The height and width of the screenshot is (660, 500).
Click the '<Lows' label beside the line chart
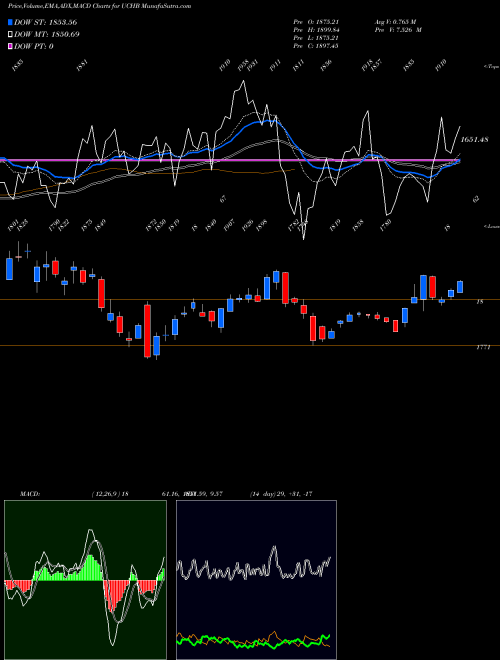pos(491,226)
